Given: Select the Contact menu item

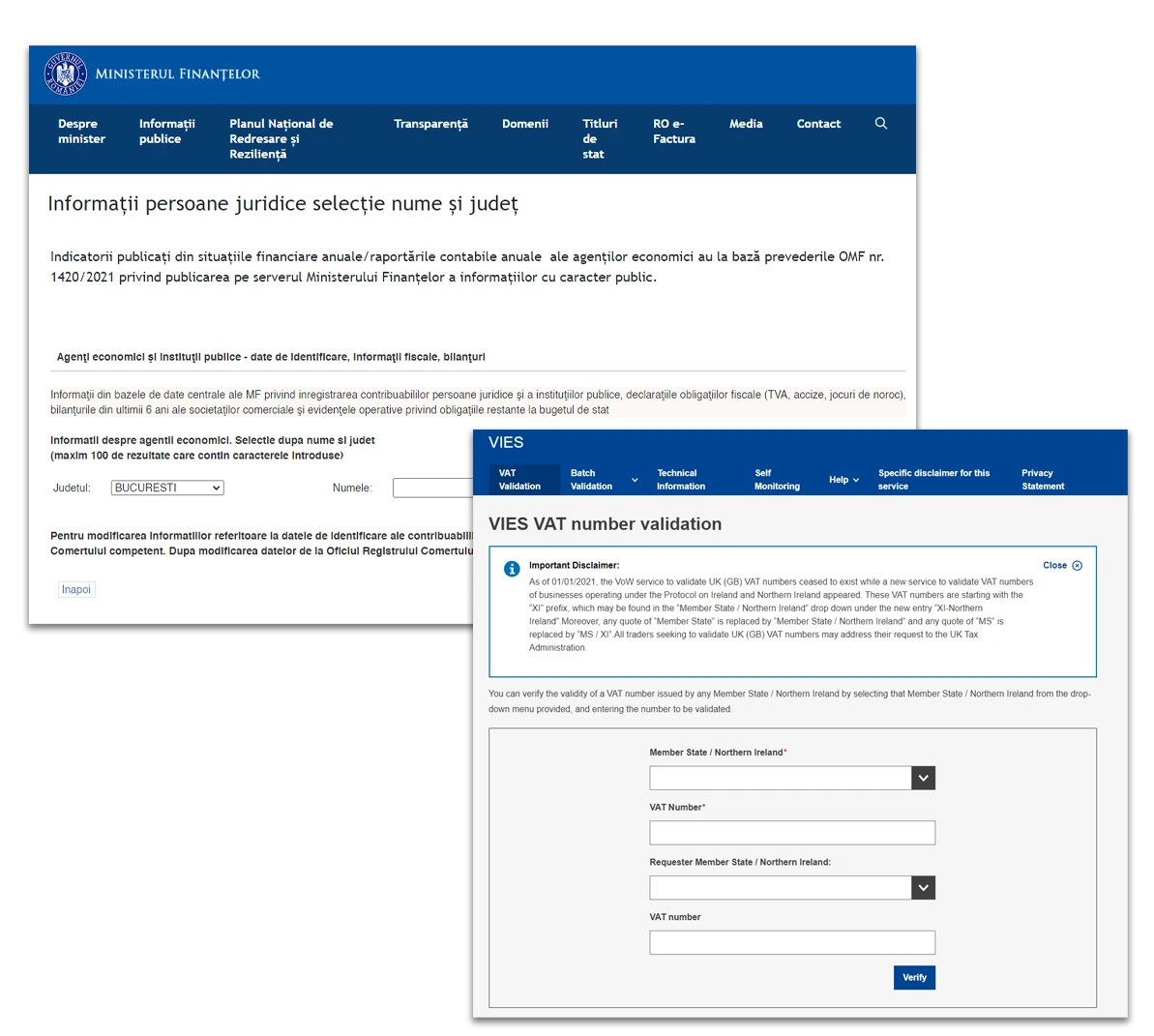Looking at the screenshot, I should [817, 124].
